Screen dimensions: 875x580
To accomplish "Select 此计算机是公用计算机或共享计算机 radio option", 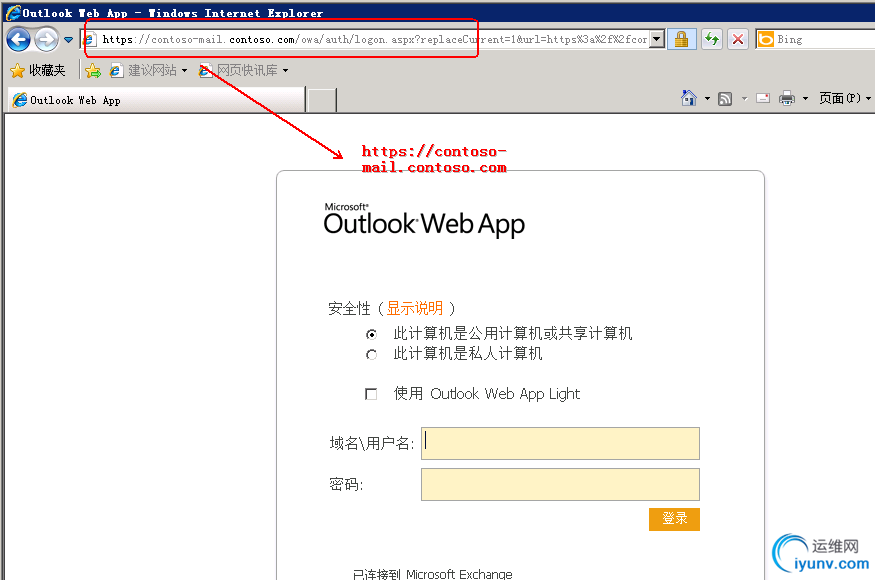I will (x=371, y=334).
